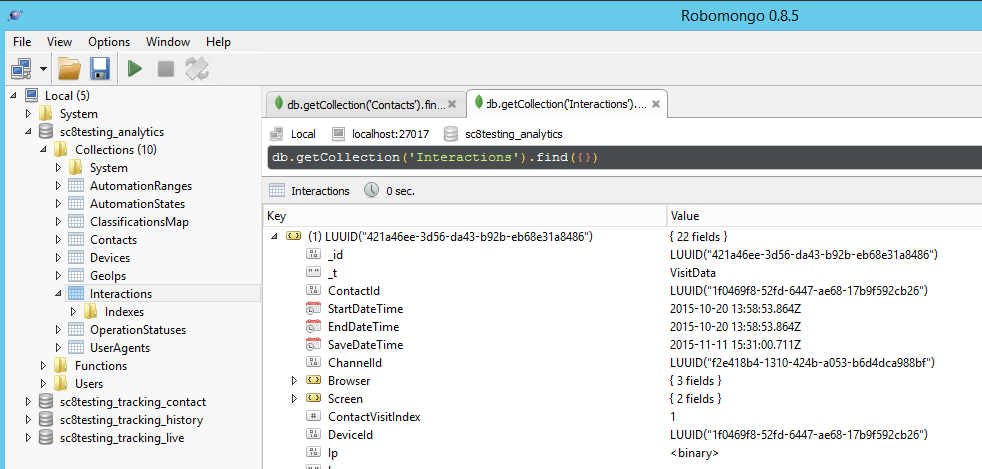Click the Collections folder icon
The height and width of the screenshot is (469, 982).
point(61,149)
